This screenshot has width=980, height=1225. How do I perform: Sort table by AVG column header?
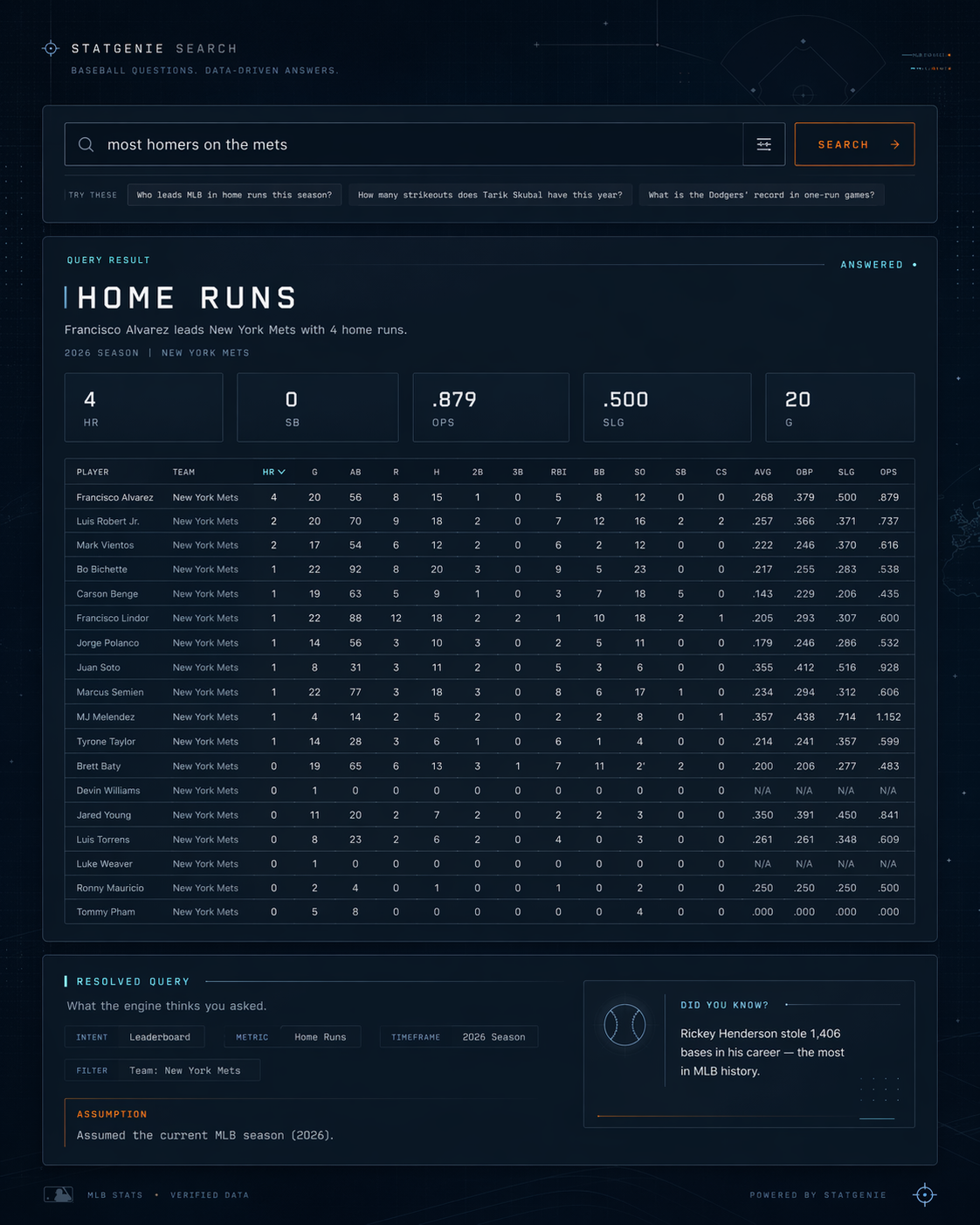763,472
